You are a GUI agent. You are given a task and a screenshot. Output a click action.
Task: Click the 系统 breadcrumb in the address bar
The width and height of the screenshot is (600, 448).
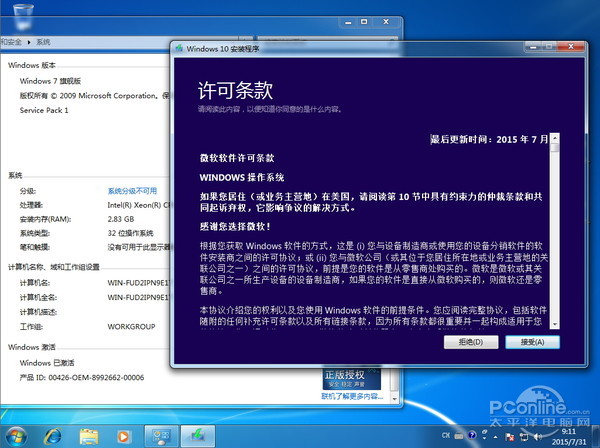(x=43, y=42)
